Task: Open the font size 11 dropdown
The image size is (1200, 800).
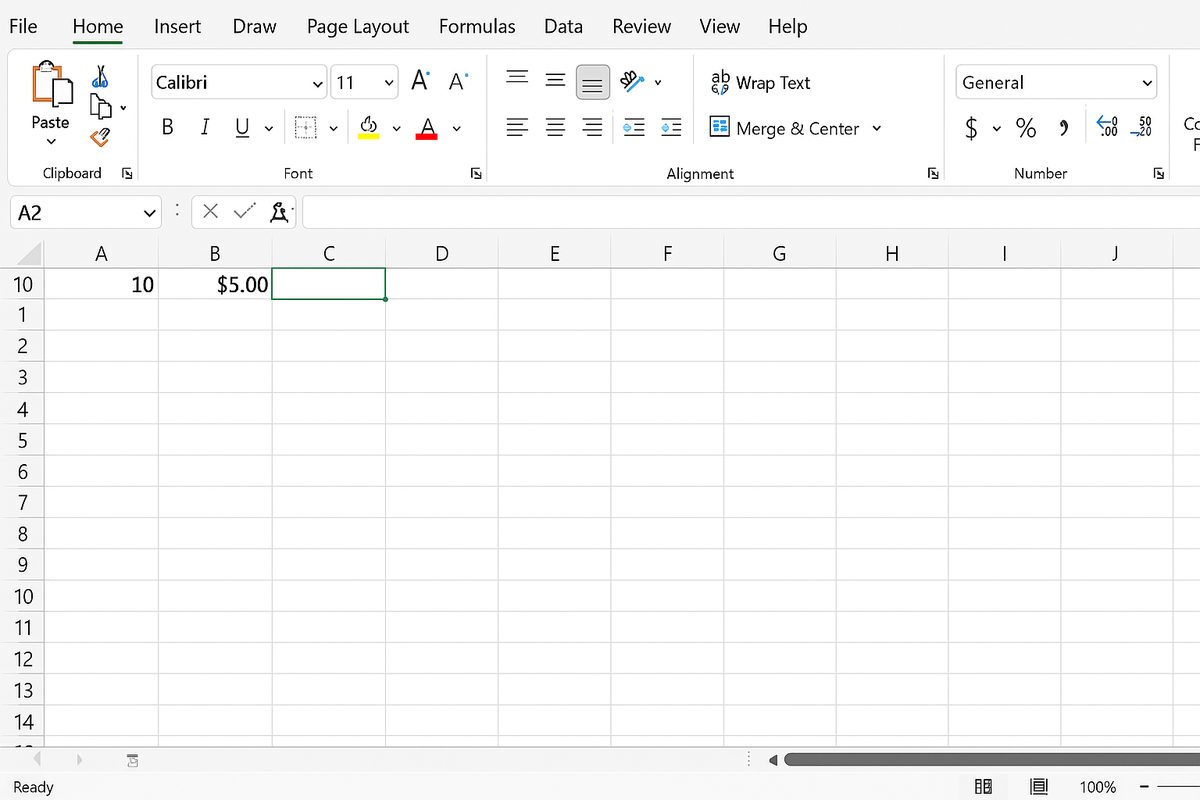Action: (x=388, y=83)
